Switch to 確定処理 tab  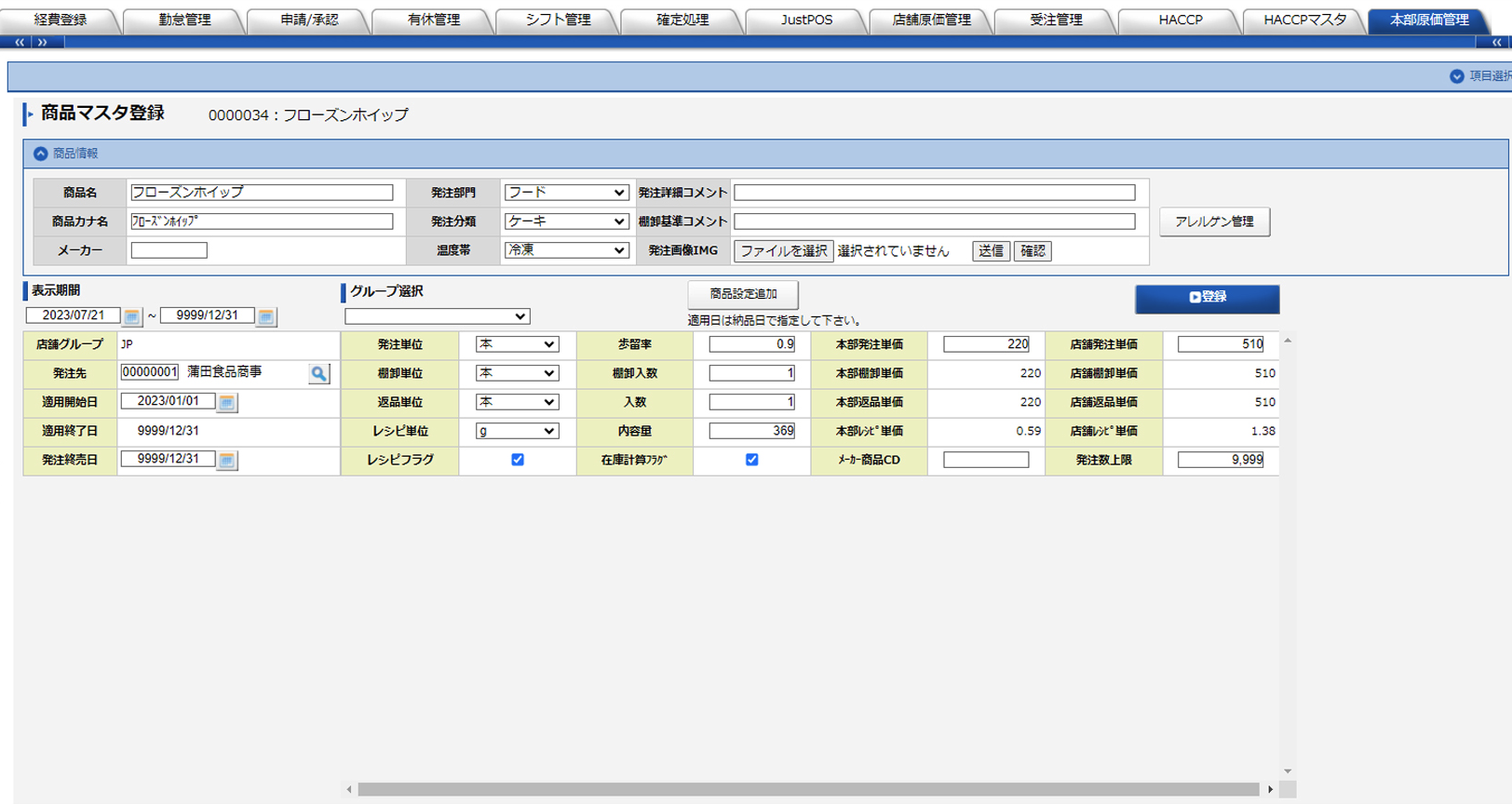682,20
